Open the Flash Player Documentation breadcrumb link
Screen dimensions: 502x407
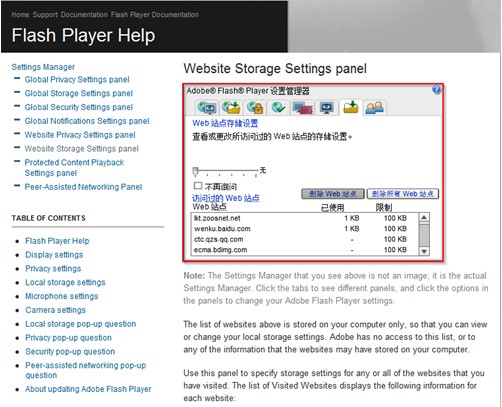click(x=155, y=15)
